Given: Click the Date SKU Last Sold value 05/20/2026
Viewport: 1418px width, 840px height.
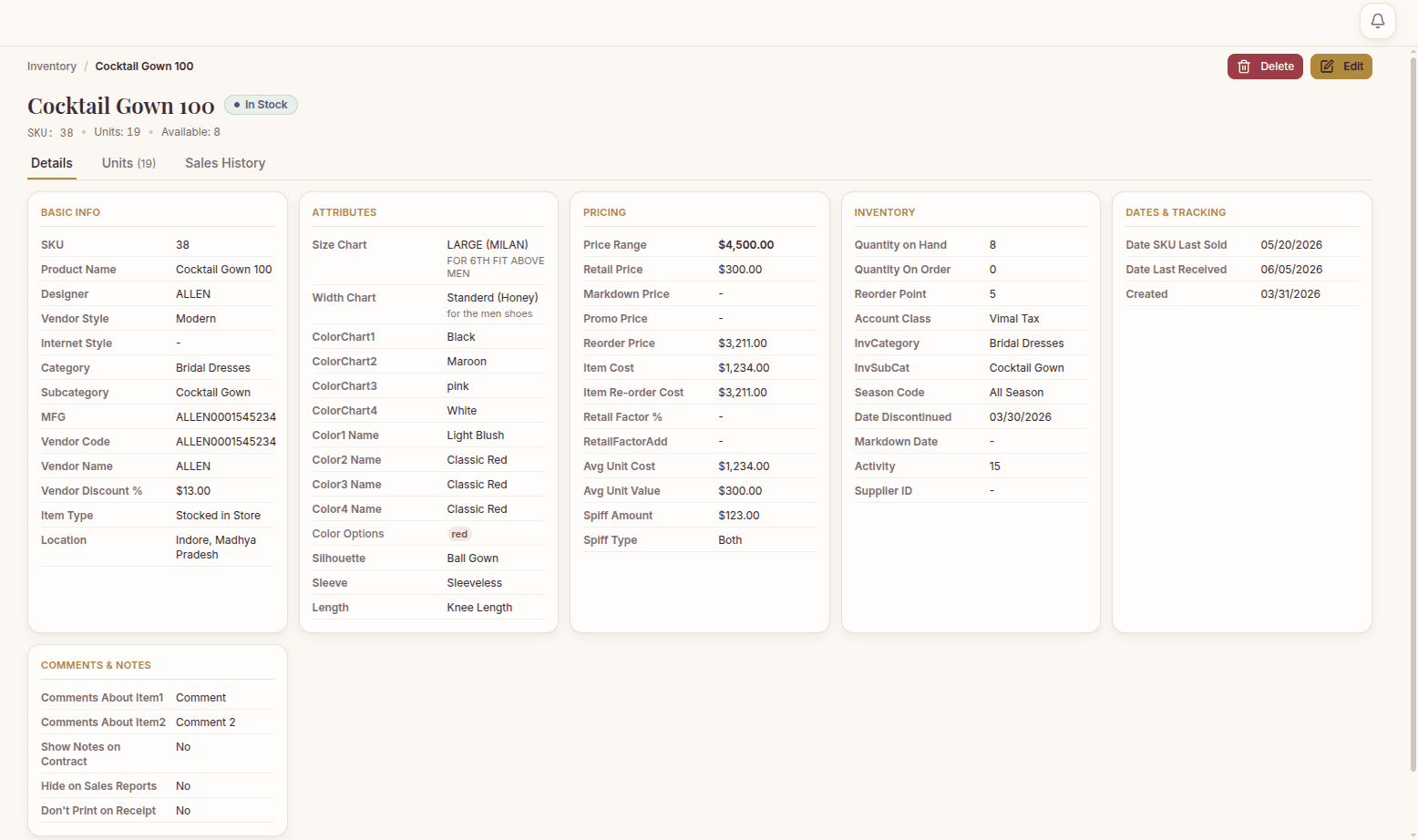Looking at the screenshot, I should 1291,245.
